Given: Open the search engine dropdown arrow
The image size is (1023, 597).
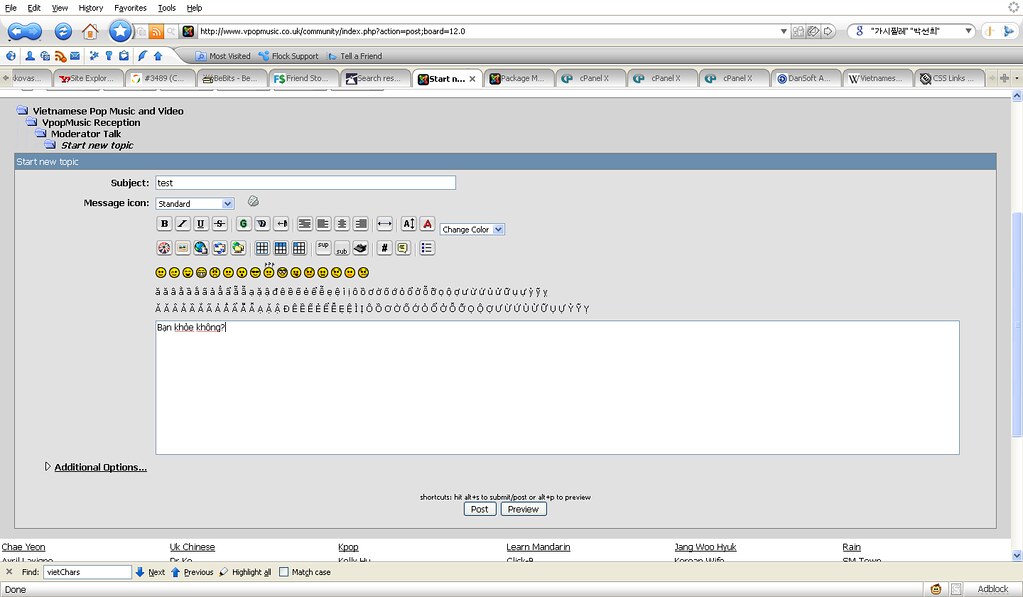Looking at the screenshot, I should click(x=969, y=31).
